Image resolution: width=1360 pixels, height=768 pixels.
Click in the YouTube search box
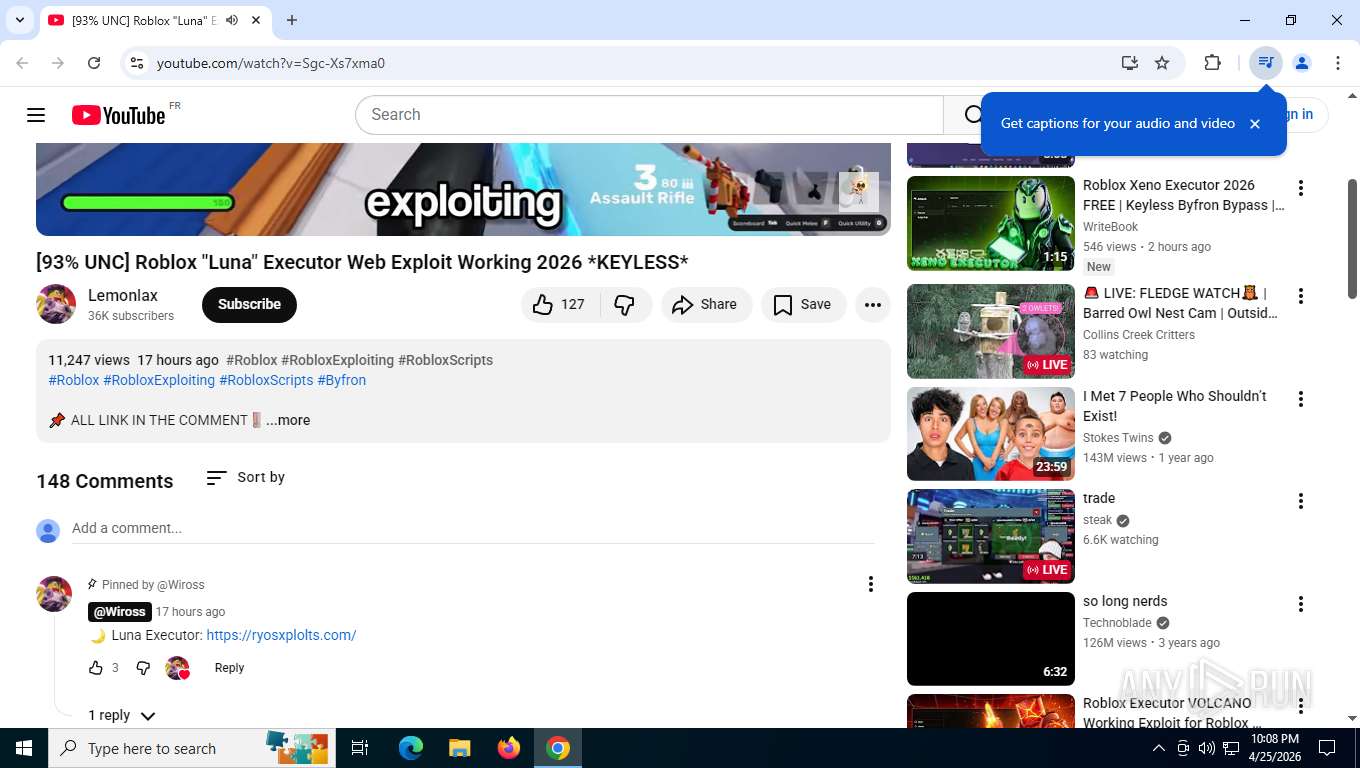(649, 114)
